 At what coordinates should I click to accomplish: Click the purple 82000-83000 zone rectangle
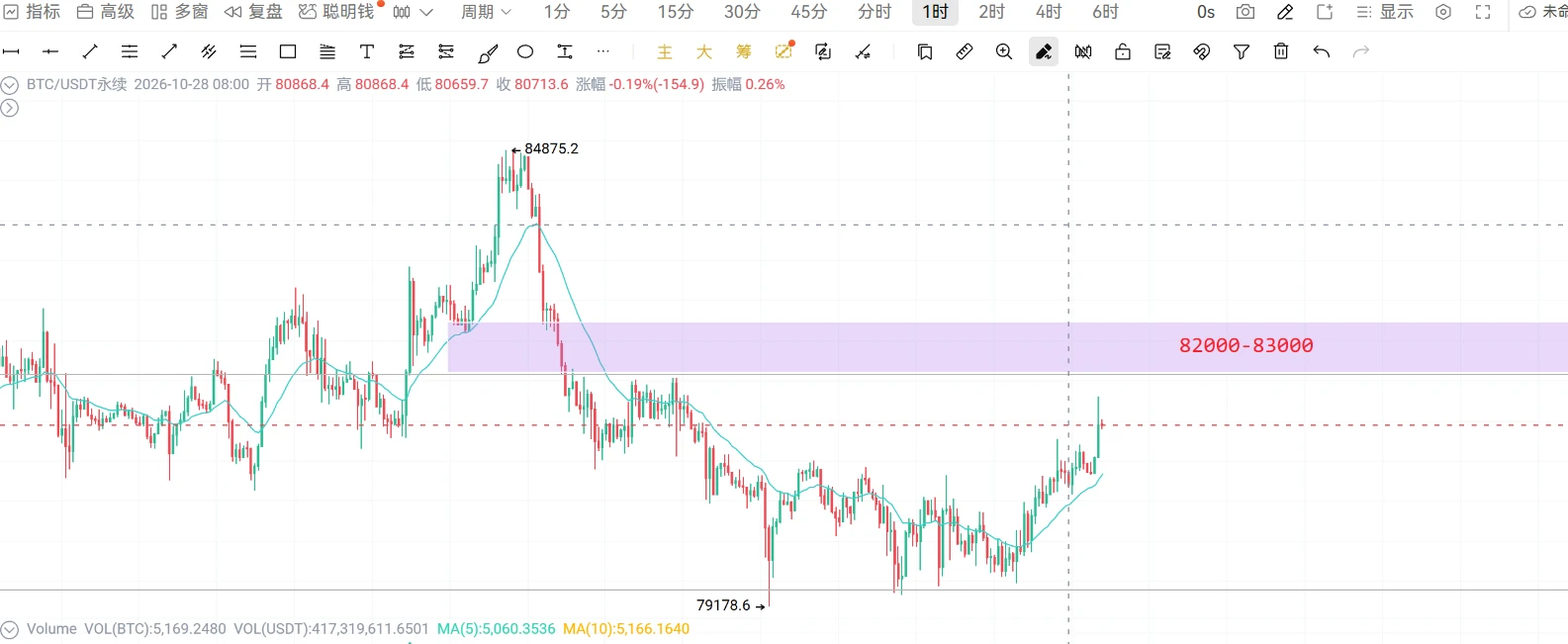pos(1008,347)
